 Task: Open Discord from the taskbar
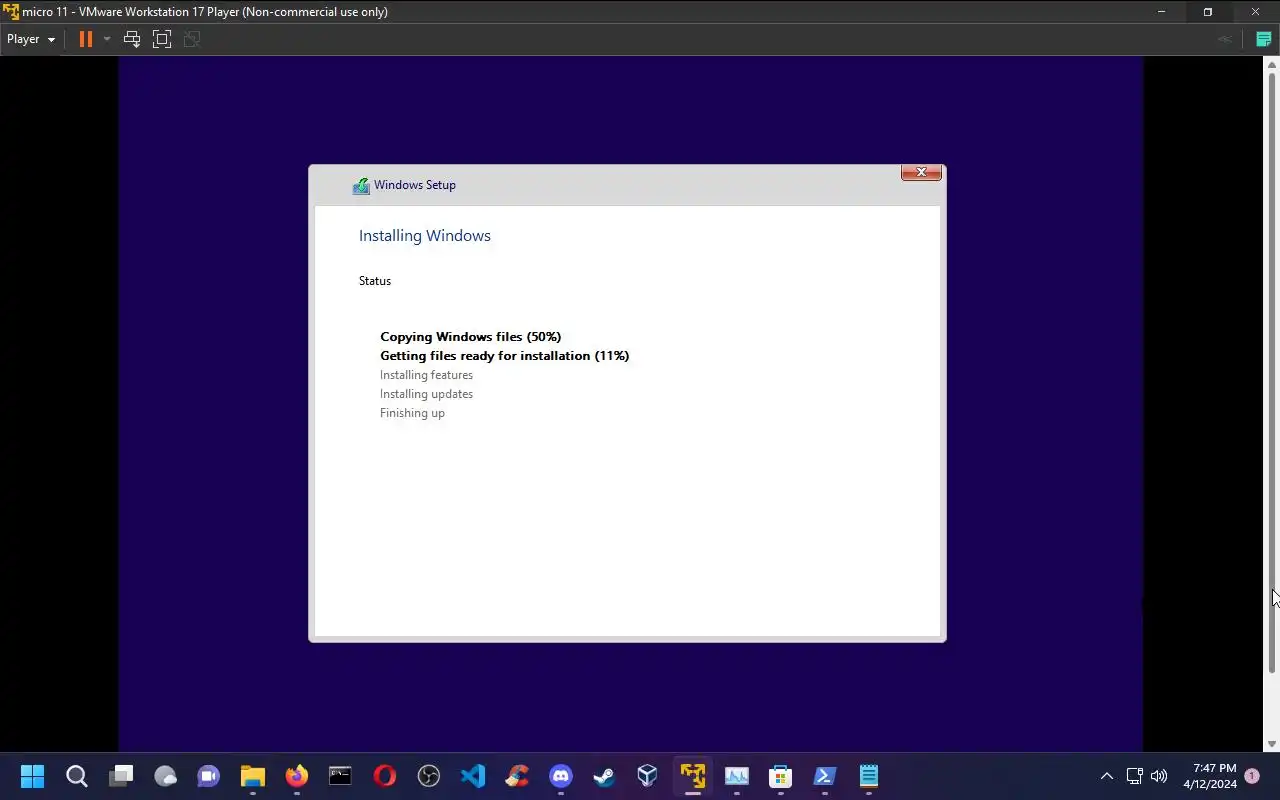[x=561, y=776]
